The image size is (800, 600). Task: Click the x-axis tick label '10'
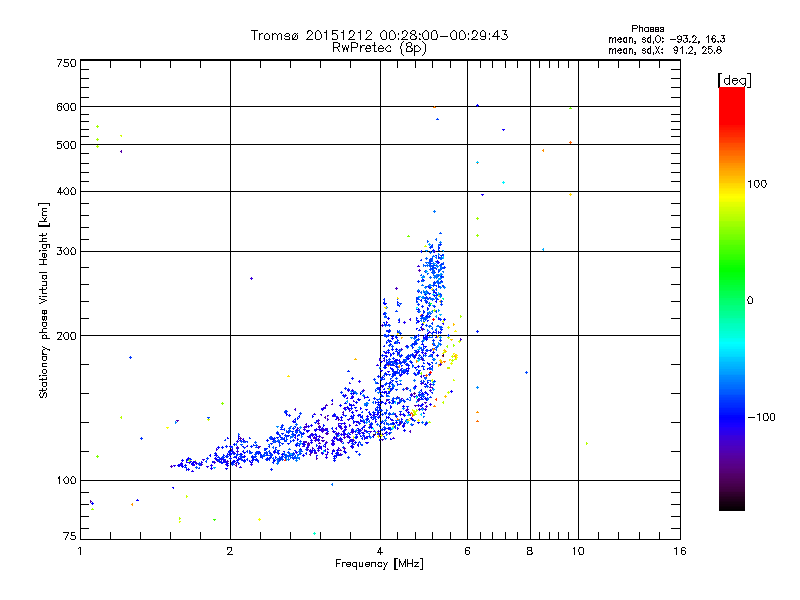(x=578, y=551)
